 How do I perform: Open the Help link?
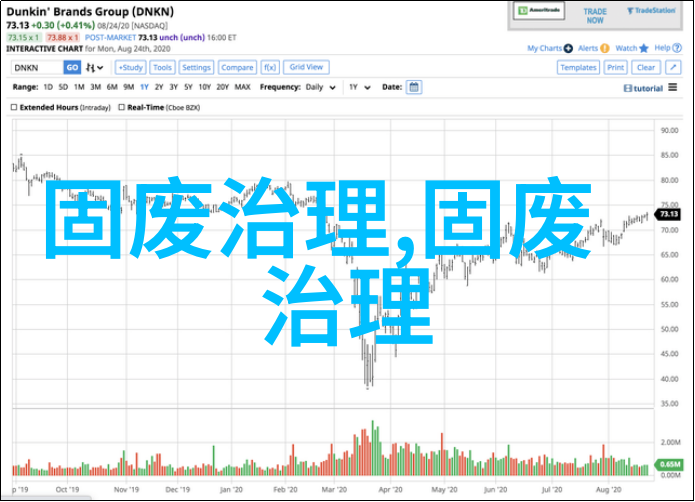662,48
